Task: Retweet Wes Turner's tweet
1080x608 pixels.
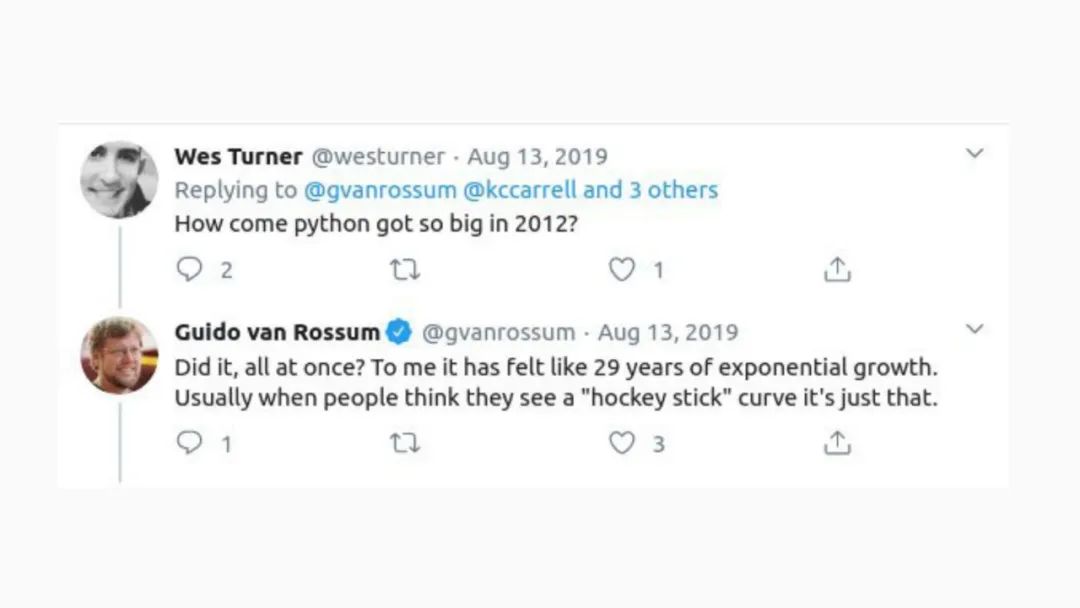Action: point(405,269)
